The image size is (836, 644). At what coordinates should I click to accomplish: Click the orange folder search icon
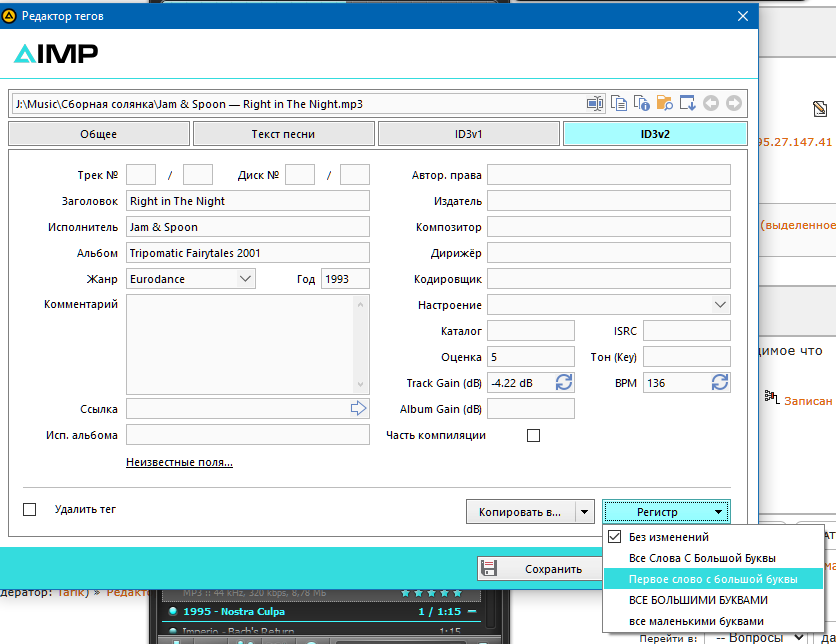664,103
